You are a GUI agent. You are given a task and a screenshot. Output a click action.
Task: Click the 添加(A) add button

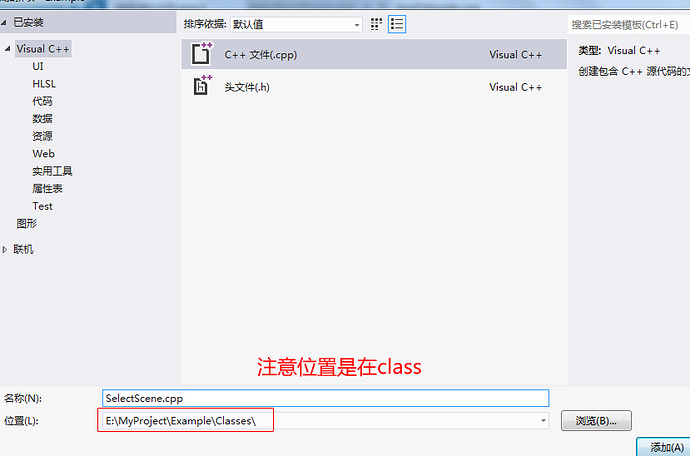click(664, 447)
